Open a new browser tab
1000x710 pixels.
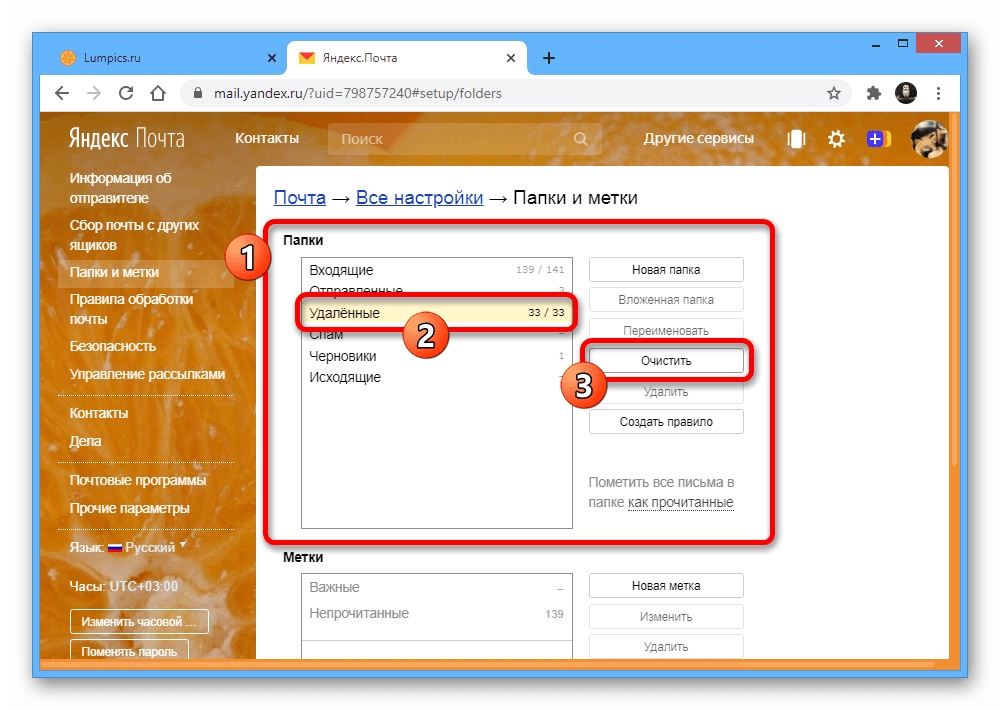click(x=548, y=58)
